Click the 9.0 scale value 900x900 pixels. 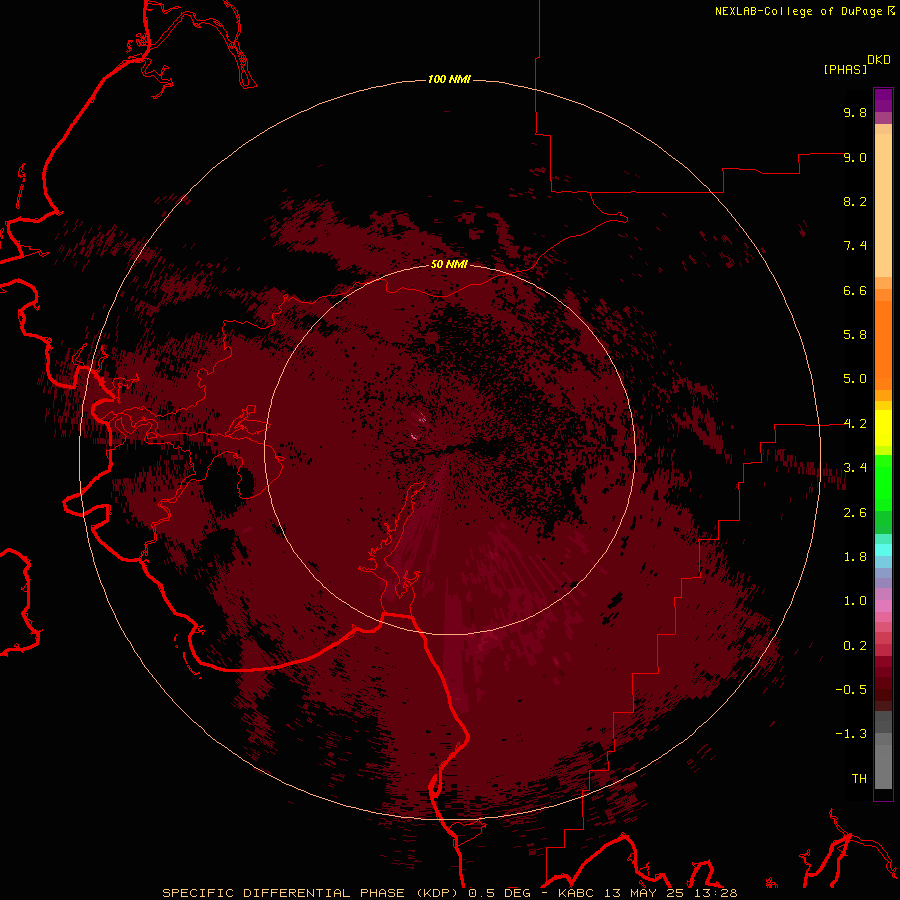(x=855, y=157)
